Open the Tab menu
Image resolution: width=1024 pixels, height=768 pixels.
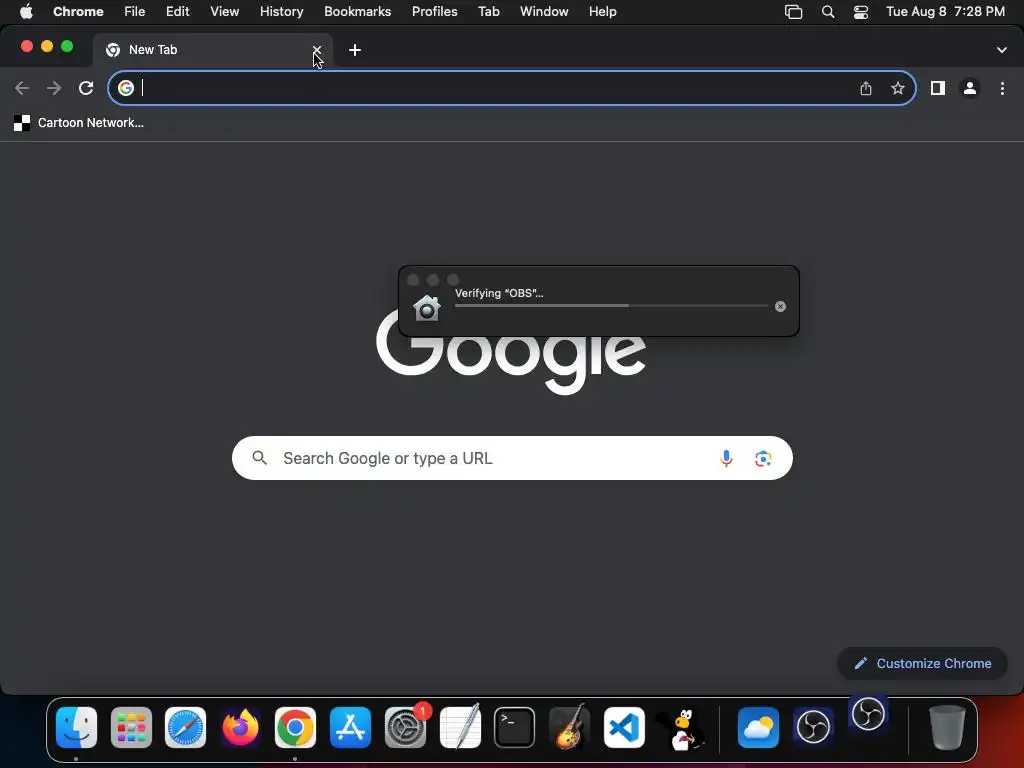[488, 12]
